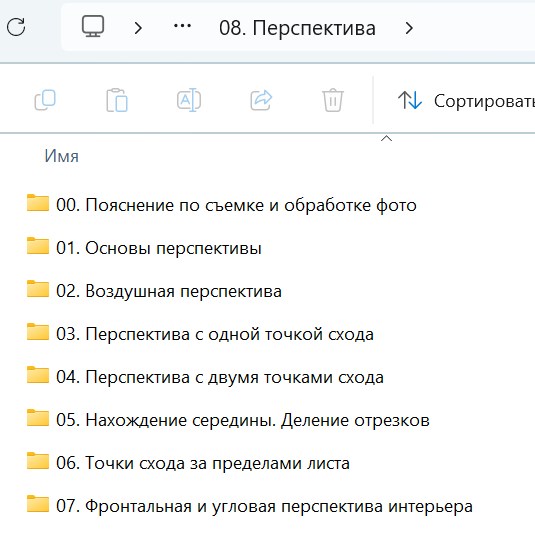The height and width of the screenshot is (539, 535).
Task: Select 03. Перспектива с одной точкой схода
Action: point(215,334)
